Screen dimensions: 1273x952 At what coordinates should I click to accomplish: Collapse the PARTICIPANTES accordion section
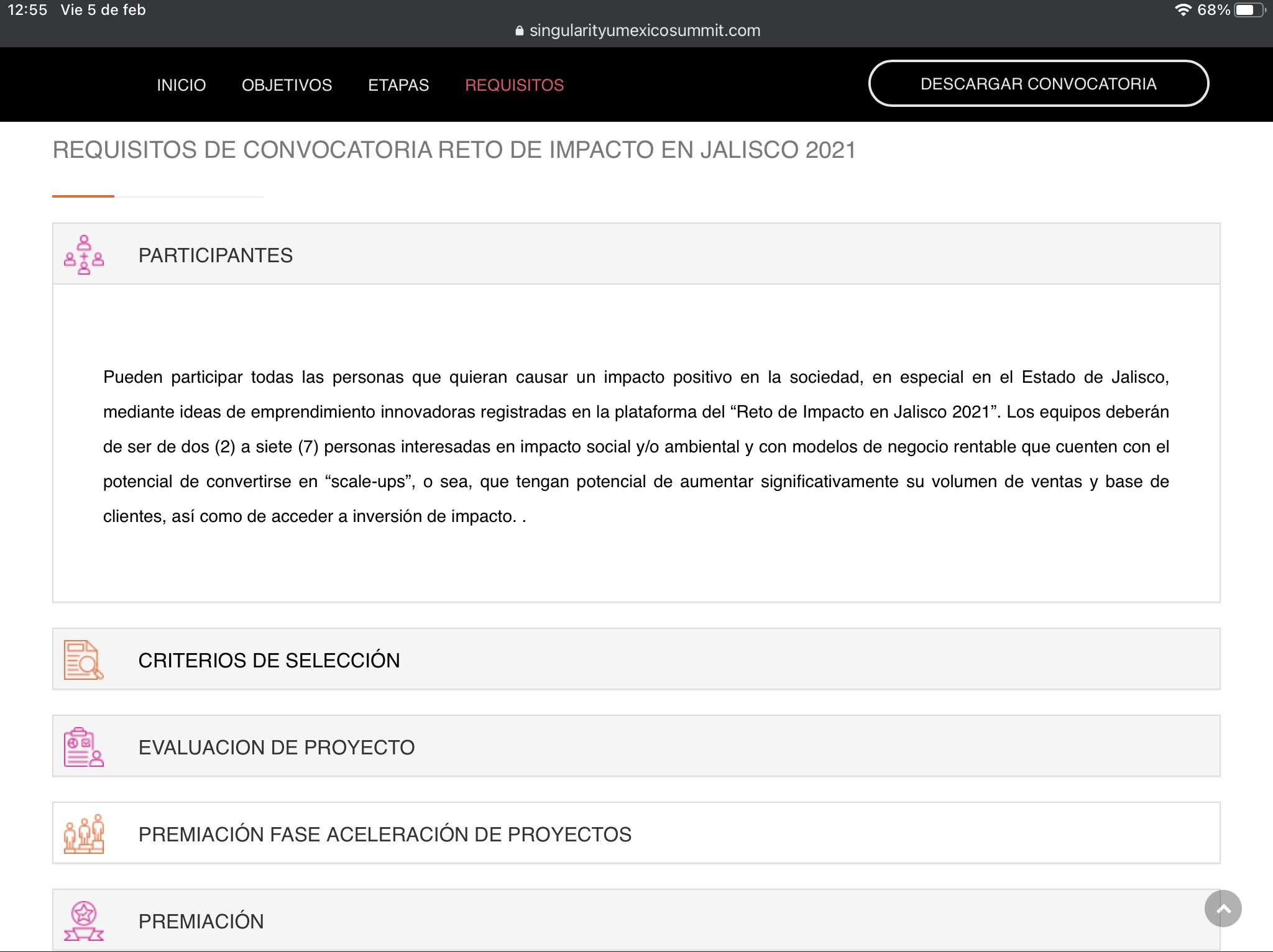click(215, 255)
